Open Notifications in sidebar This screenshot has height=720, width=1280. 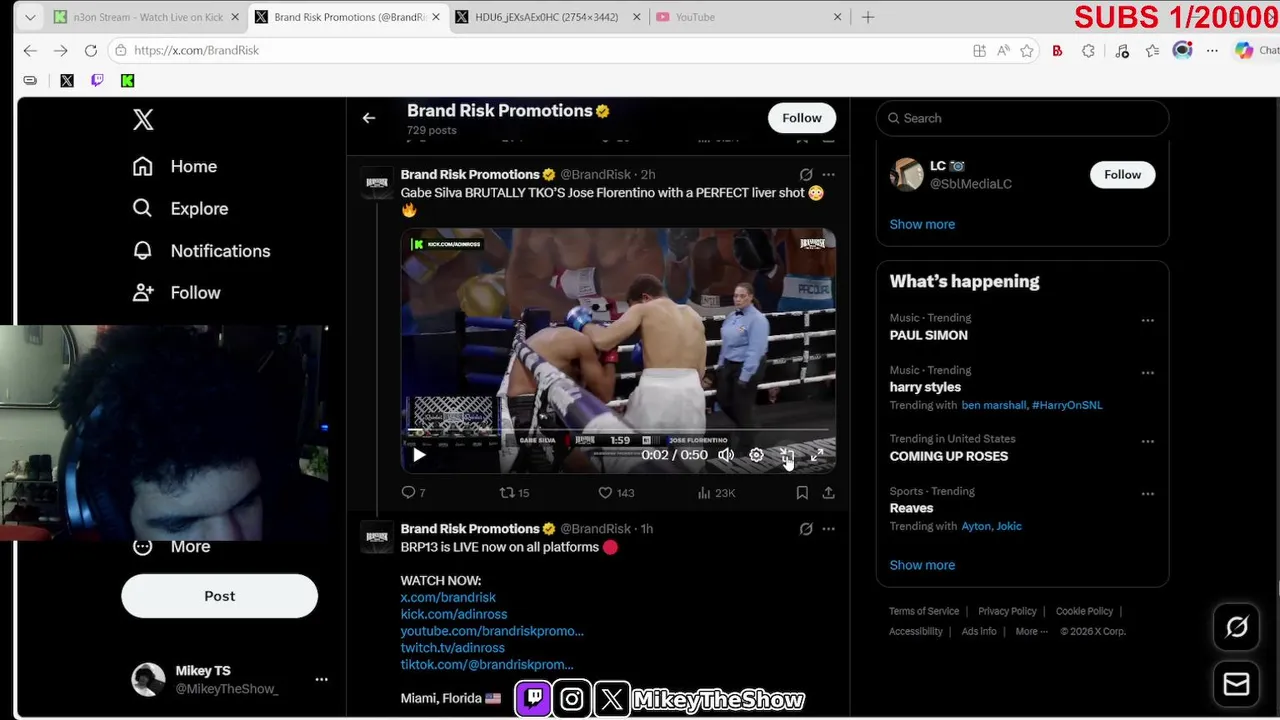[x=202, y=251]
